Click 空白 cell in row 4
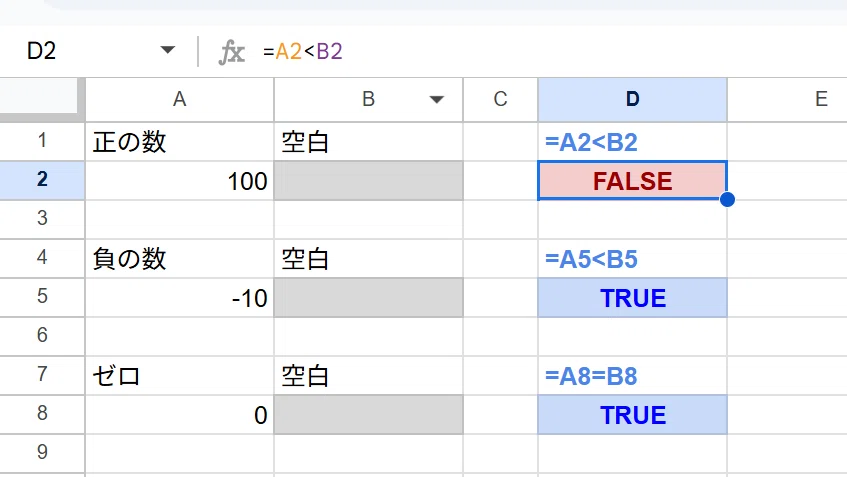Image resolution: width=847 pixels, height=477 pixels. [368, 258]
